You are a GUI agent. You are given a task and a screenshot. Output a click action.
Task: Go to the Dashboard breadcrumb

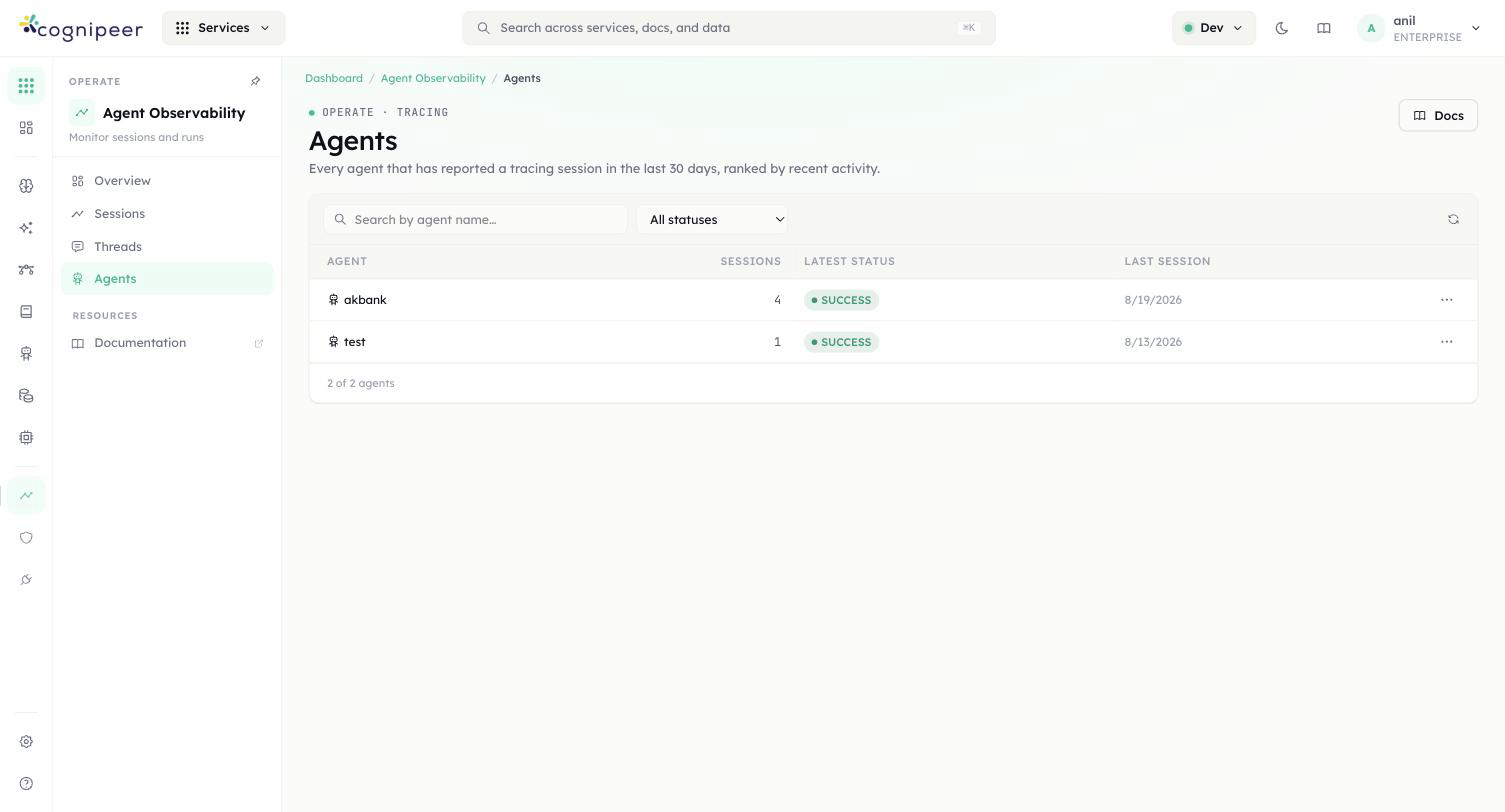(x=334, y=78)
